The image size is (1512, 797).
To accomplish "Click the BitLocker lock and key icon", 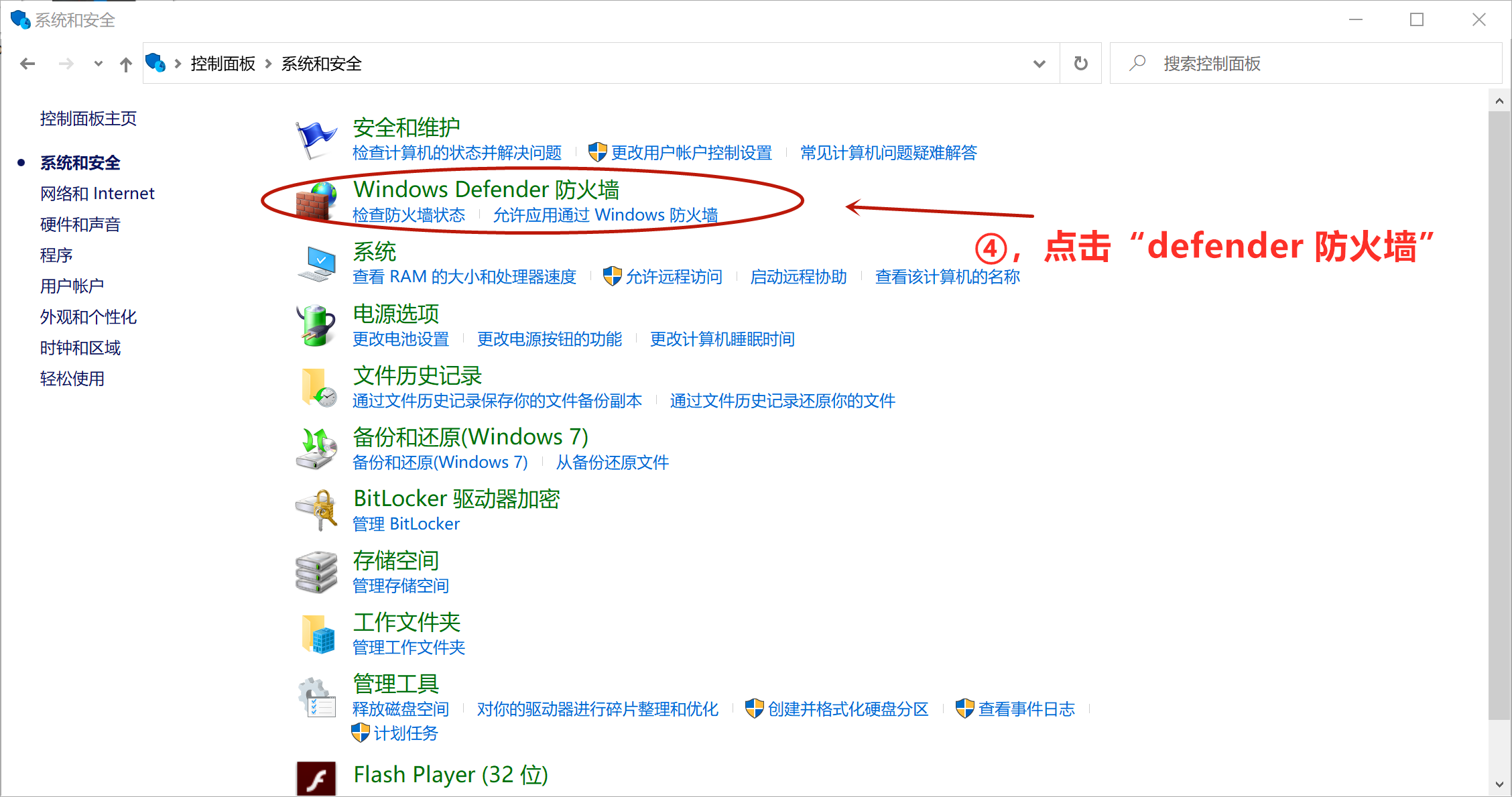I will (316, 511).
